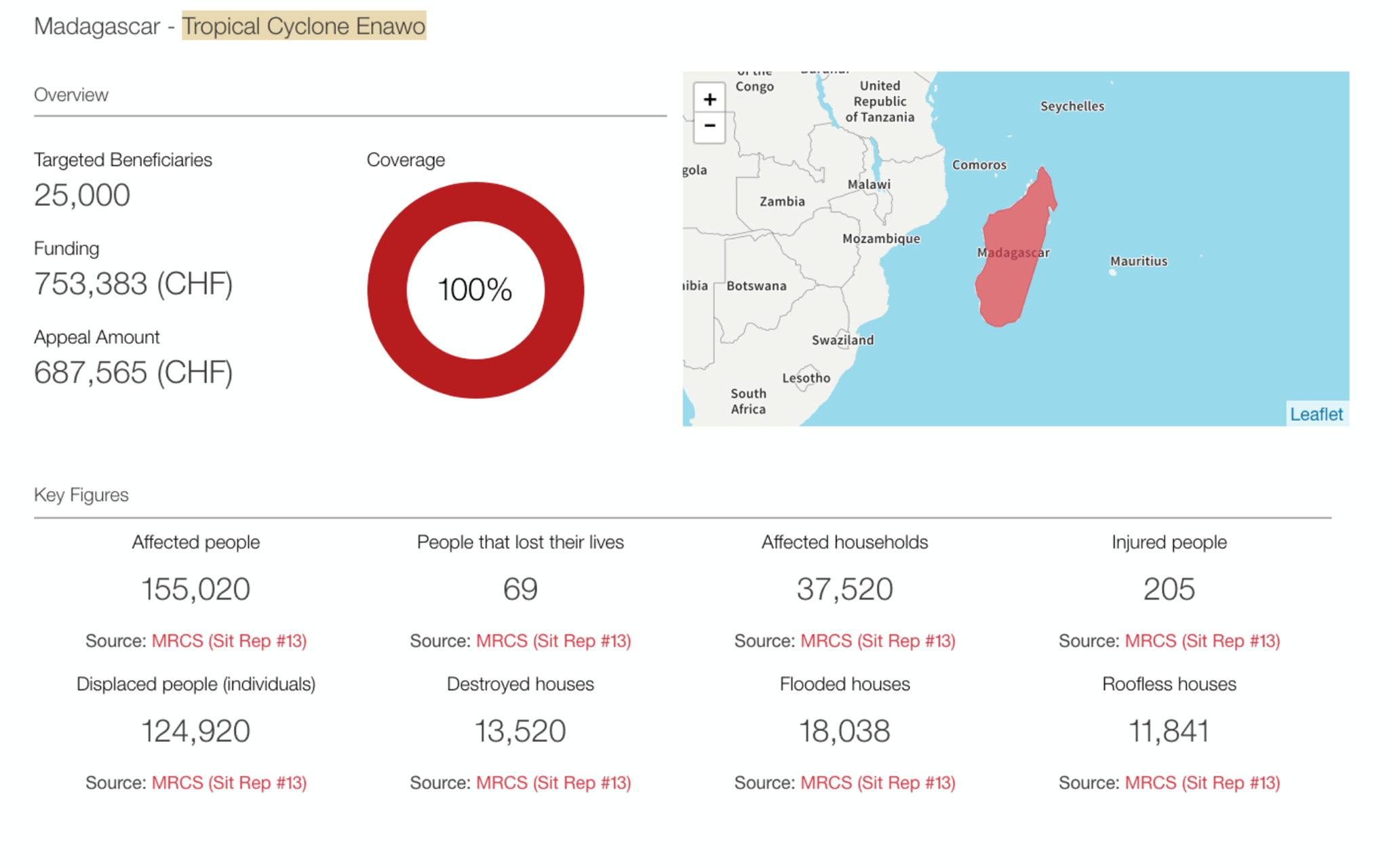Open MRCS source link under Roofless houses
Viewport: 1389px width, 868px height.
point(1202,783)
